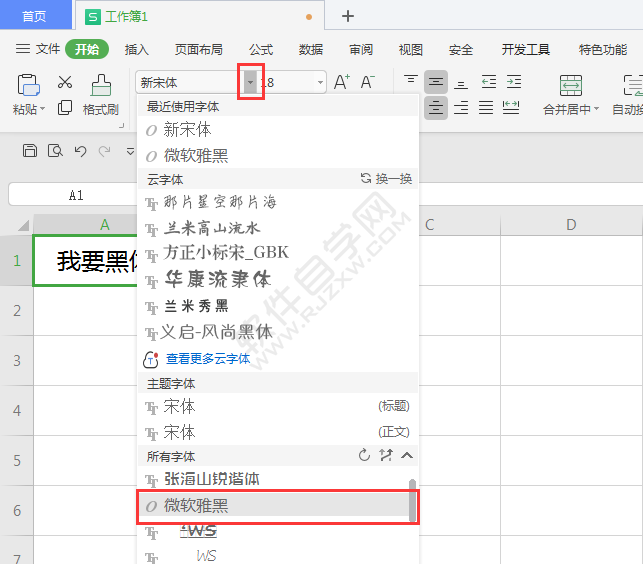
Task: Click the Merge and Center icon
Action: coord(571,85)
